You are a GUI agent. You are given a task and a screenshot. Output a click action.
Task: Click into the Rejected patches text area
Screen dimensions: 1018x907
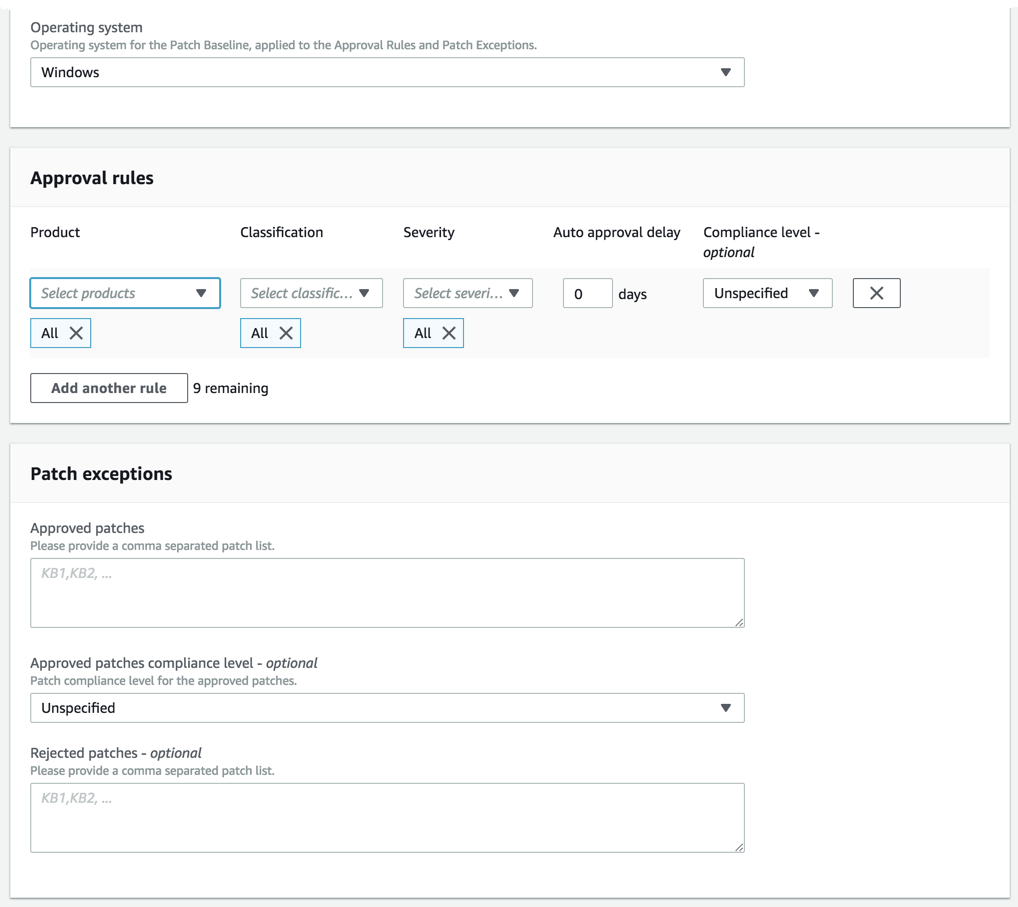387,818
